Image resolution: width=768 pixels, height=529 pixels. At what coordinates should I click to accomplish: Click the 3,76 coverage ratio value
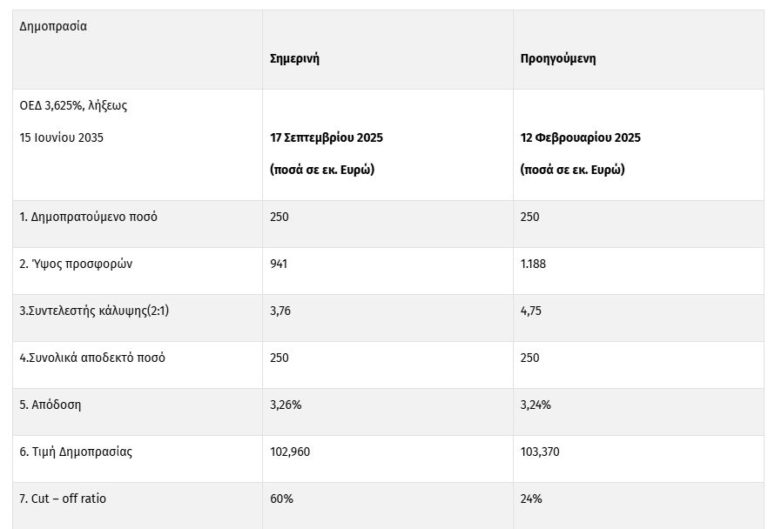pos(282,311)
